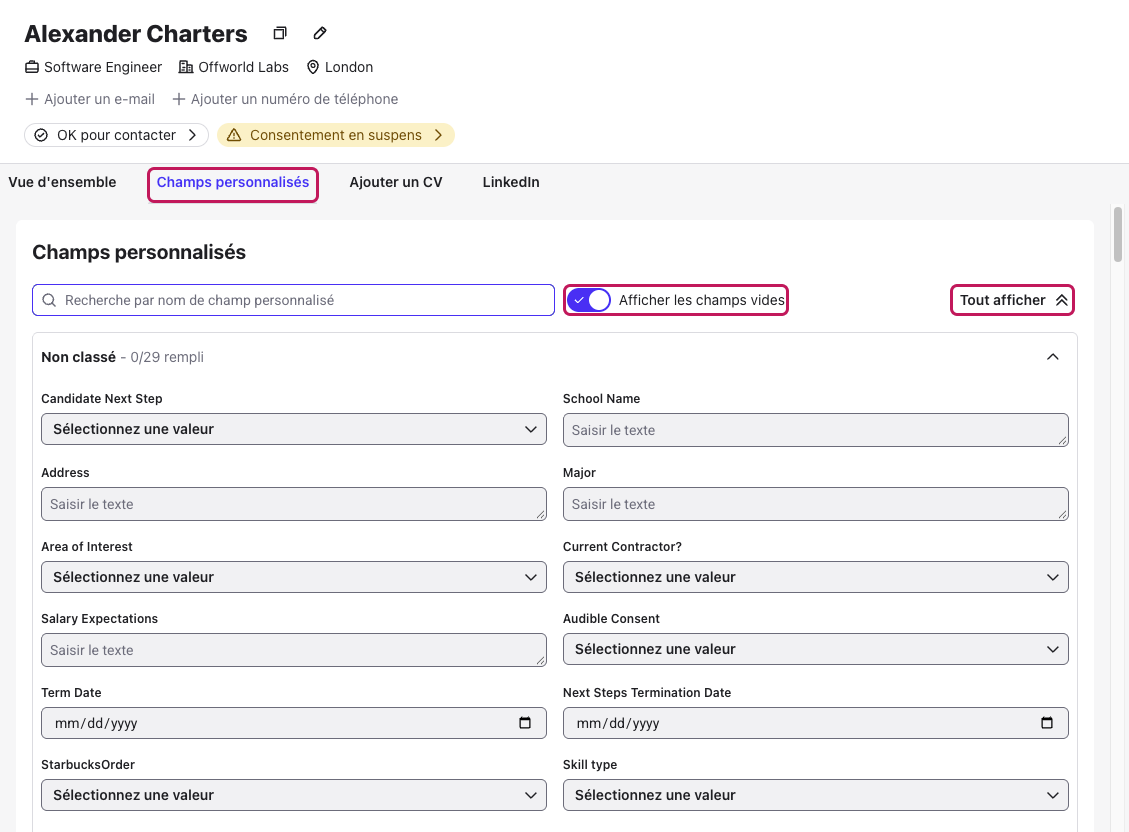Toggle the Afficher les champs vides switch

click(x=588, y=300)
